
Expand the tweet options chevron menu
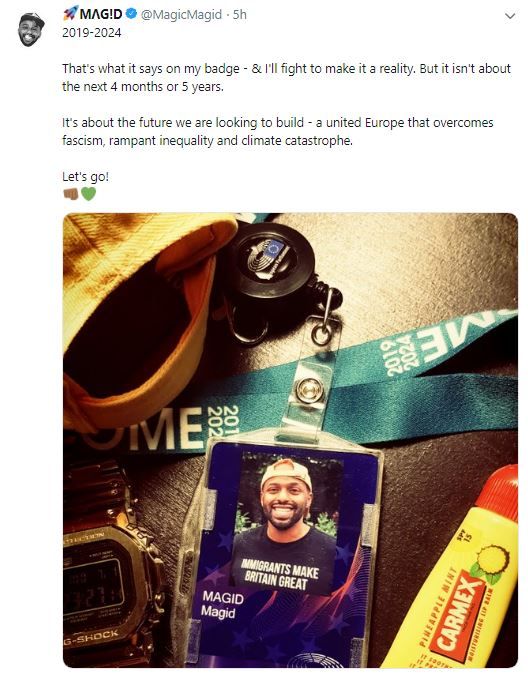pyautogui.click(x=510, y=16)
